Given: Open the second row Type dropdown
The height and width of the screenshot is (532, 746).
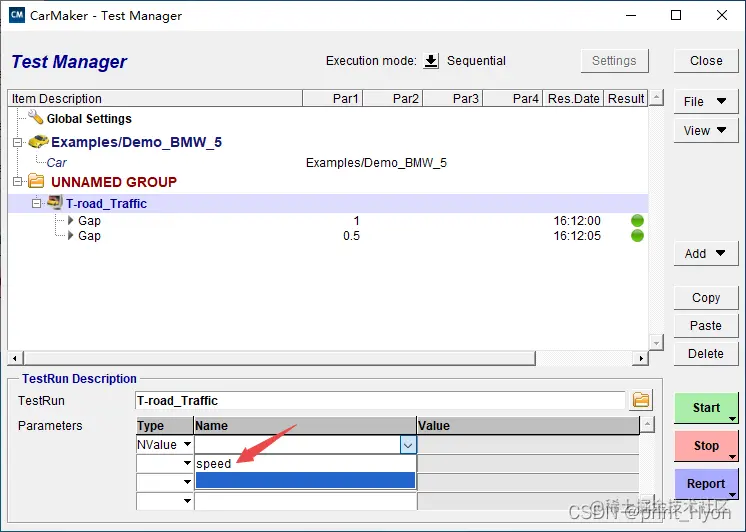Looking at the screenshot, I should [187, 463].
